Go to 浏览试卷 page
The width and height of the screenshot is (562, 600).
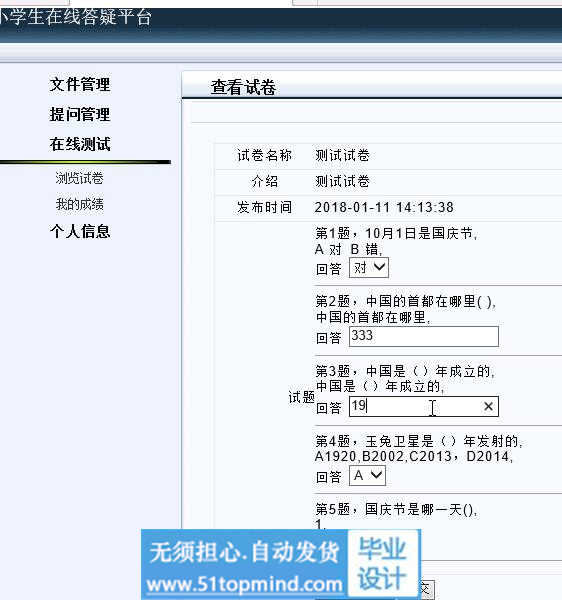click(x=80, y=178)
